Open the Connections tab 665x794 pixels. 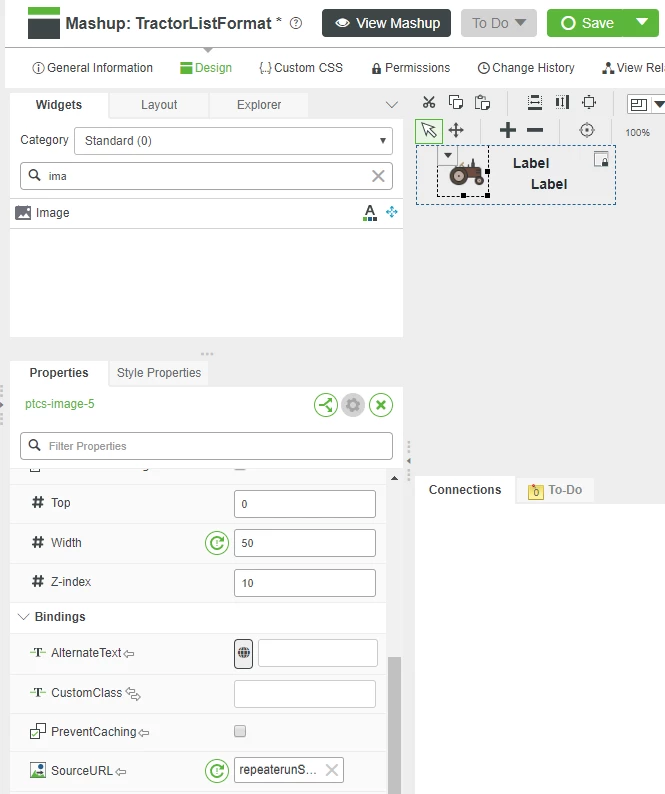pyautogui.click(x=465, y=490)
